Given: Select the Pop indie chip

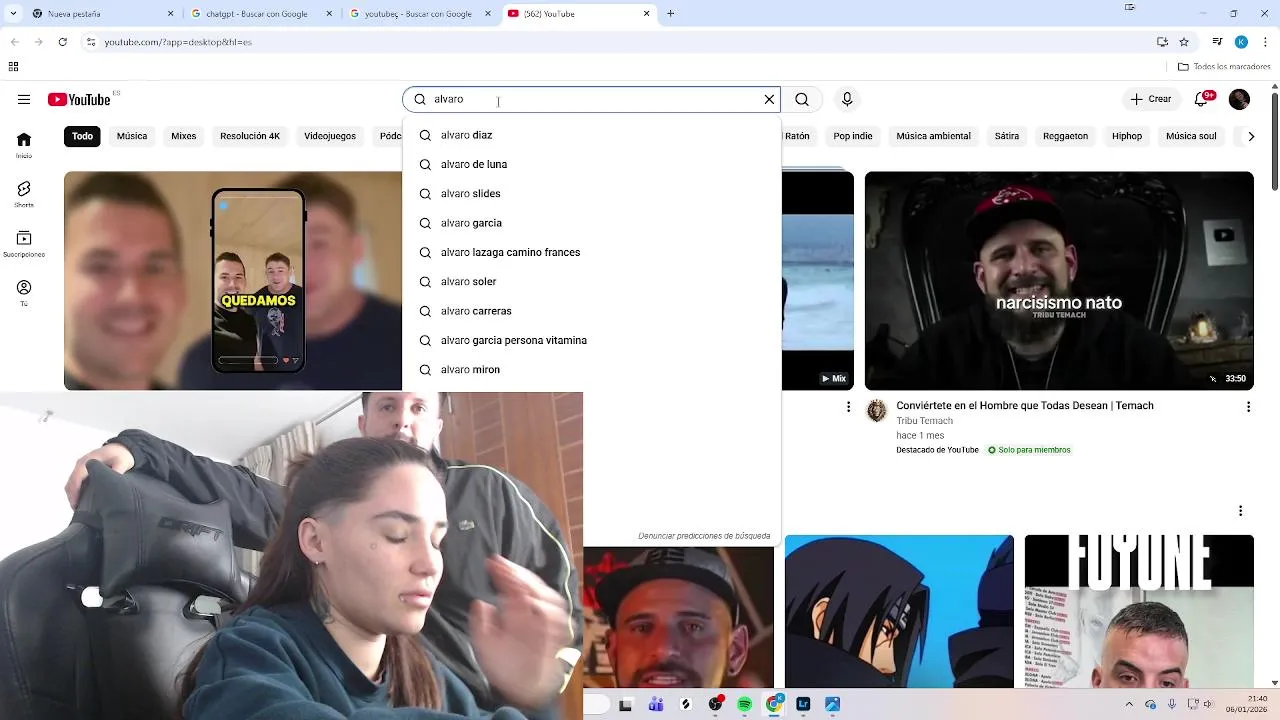Looking at the screenshot, I should (853, 136).
